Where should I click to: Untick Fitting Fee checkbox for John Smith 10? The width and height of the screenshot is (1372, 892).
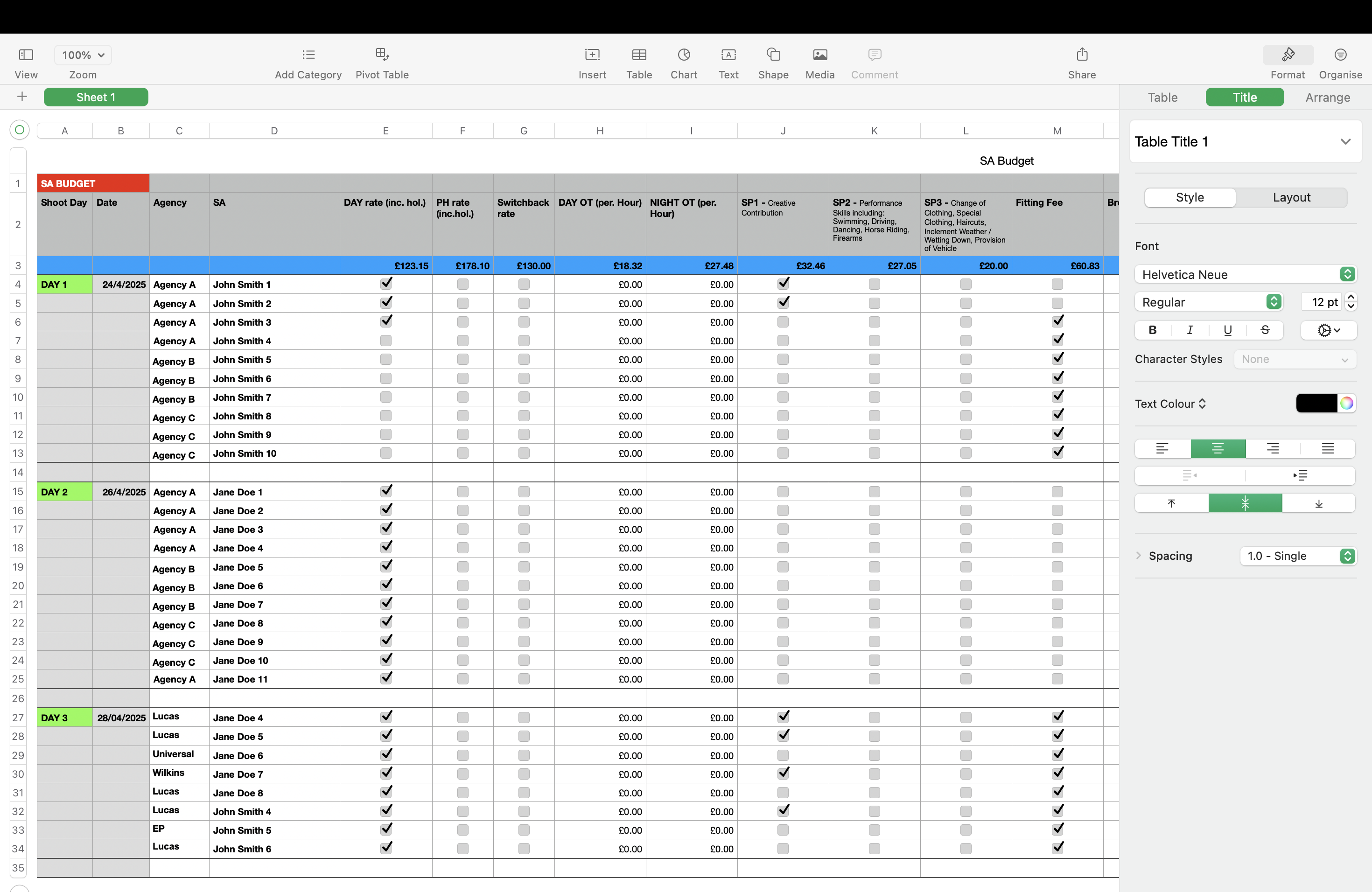pos(1057,453)
